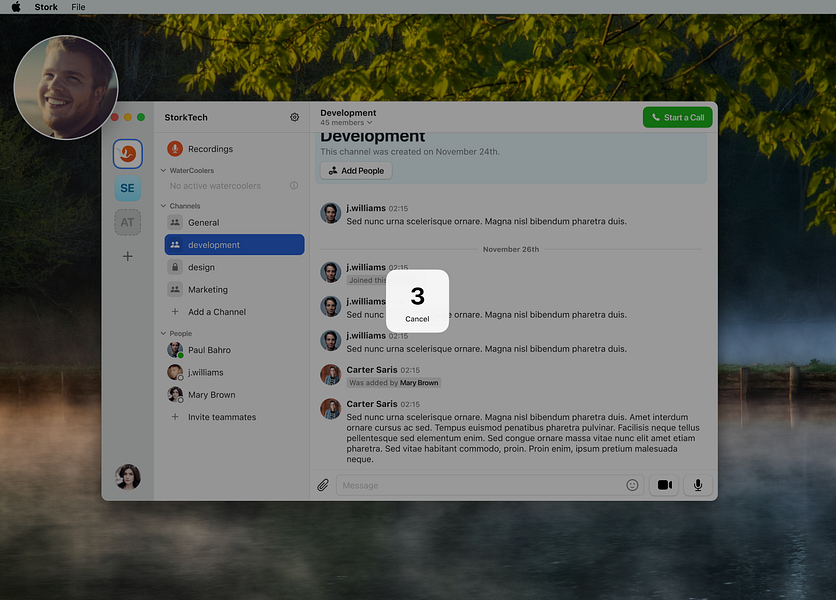This screenshot has width=836, height=600.
Task: Open the locked design channel
Action: 235,267
